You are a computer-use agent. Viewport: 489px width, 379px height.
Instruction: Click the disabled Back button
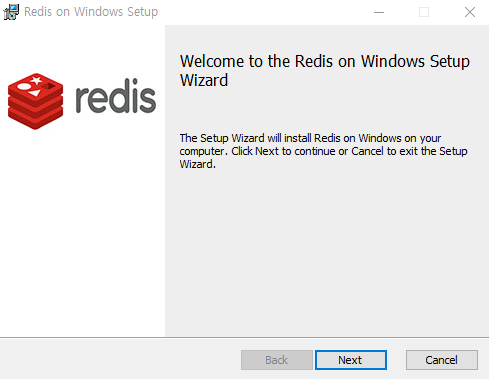coord(277,360)
